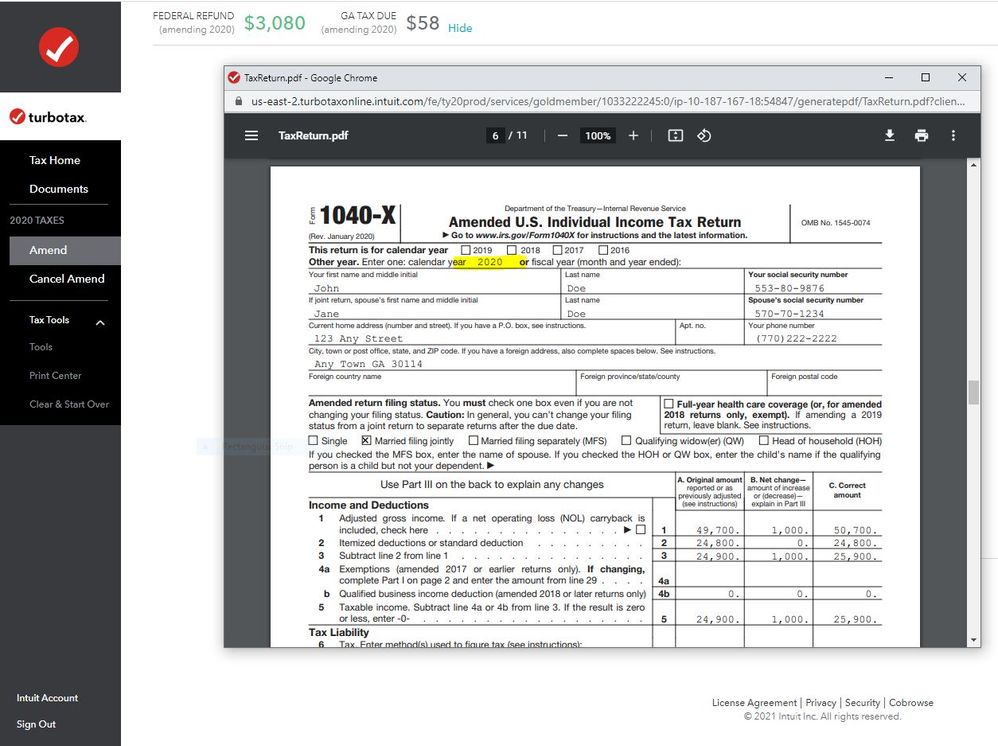Image resolution: width=998 pixels, height=746 pixels.
Task: Click Tax Tools menu label
Action: (x=49, y=320)
